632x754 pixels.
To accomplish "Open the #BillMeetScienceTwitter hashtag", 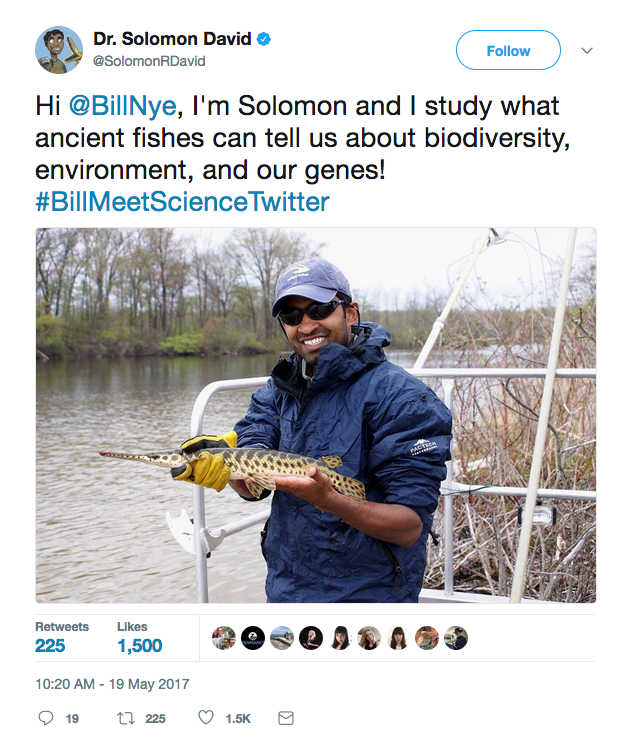I will pos(182,202).
